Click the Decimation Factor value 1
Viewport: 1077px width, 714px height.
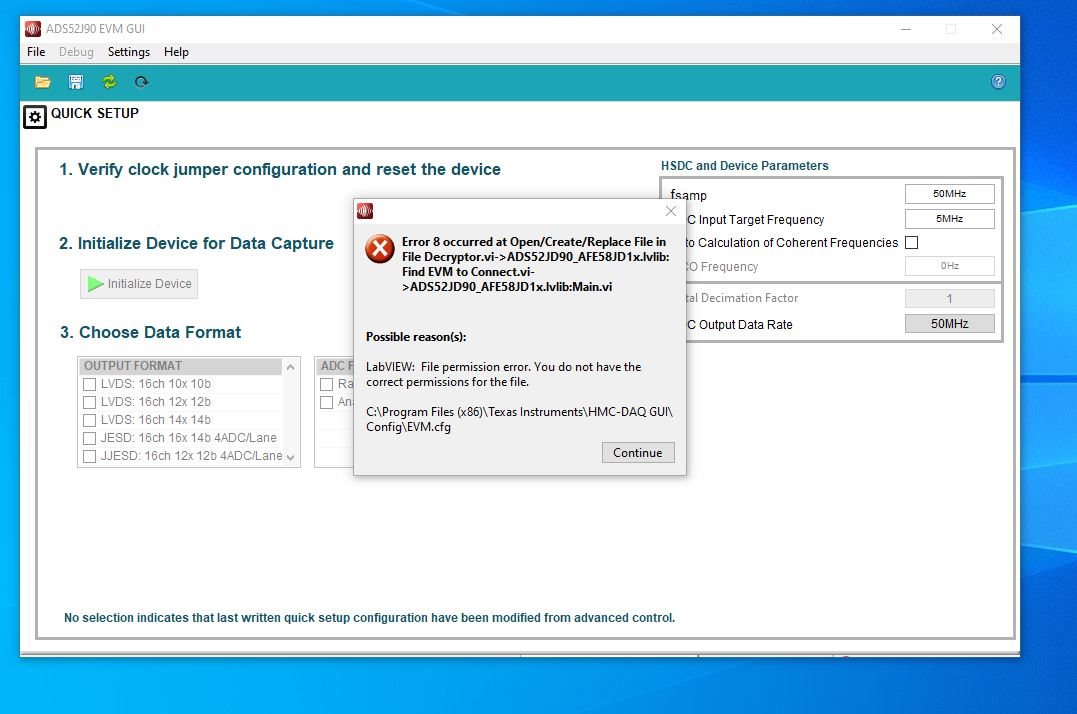coord(949,298)
